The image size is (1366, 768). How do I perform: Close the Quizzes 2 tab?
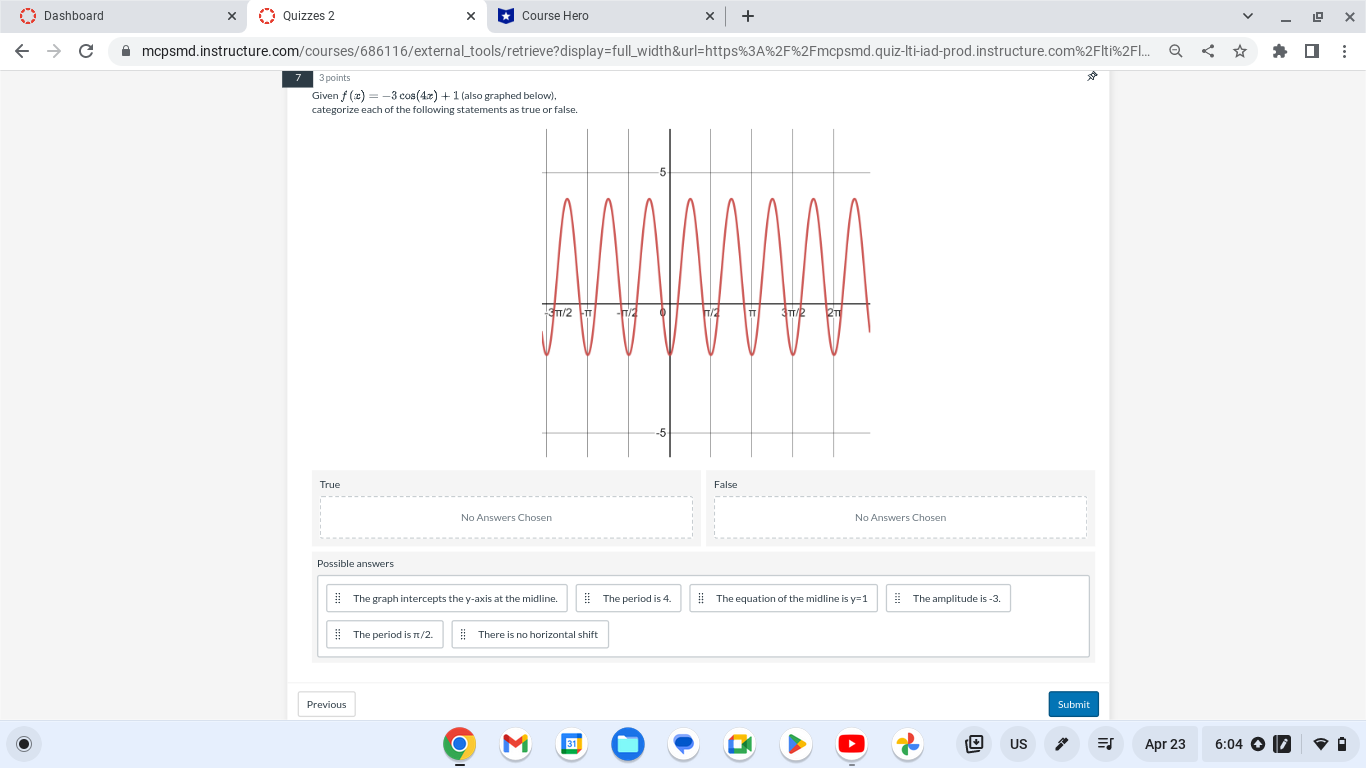(x=471, y=16)
